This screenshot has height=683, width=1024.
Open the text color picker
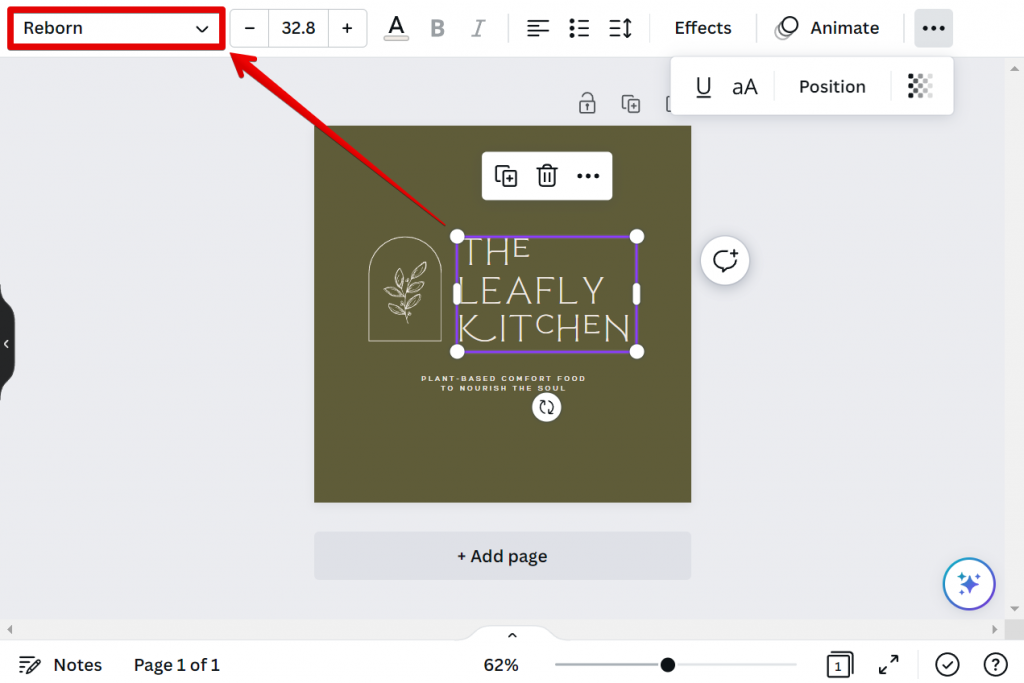tap(396, 28)
